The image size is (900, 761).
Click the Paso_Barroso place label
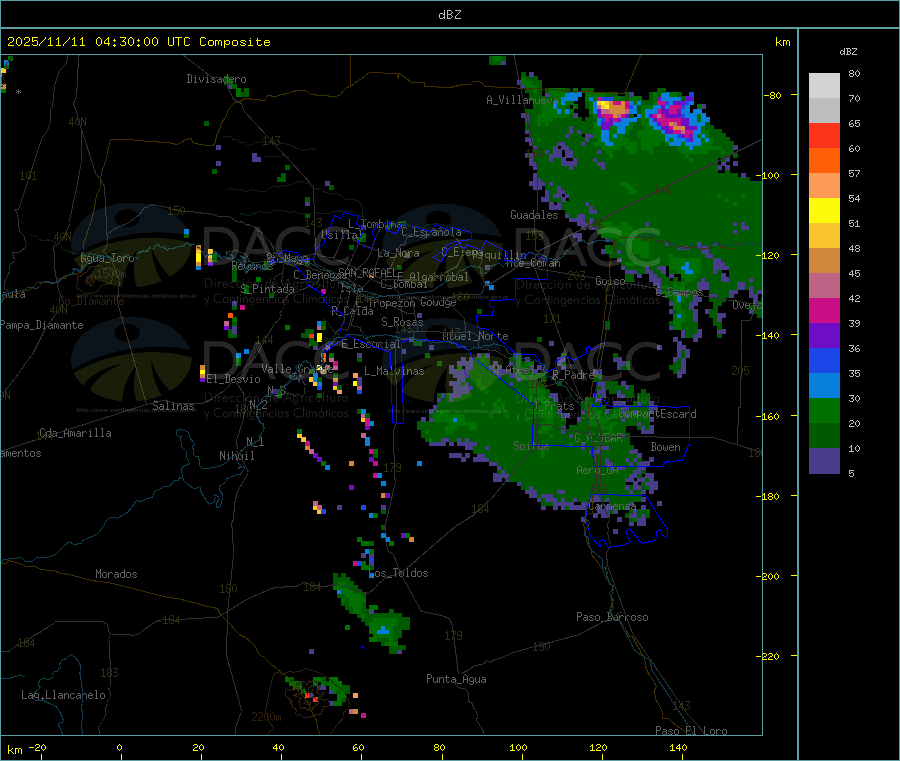click(612, 617)
